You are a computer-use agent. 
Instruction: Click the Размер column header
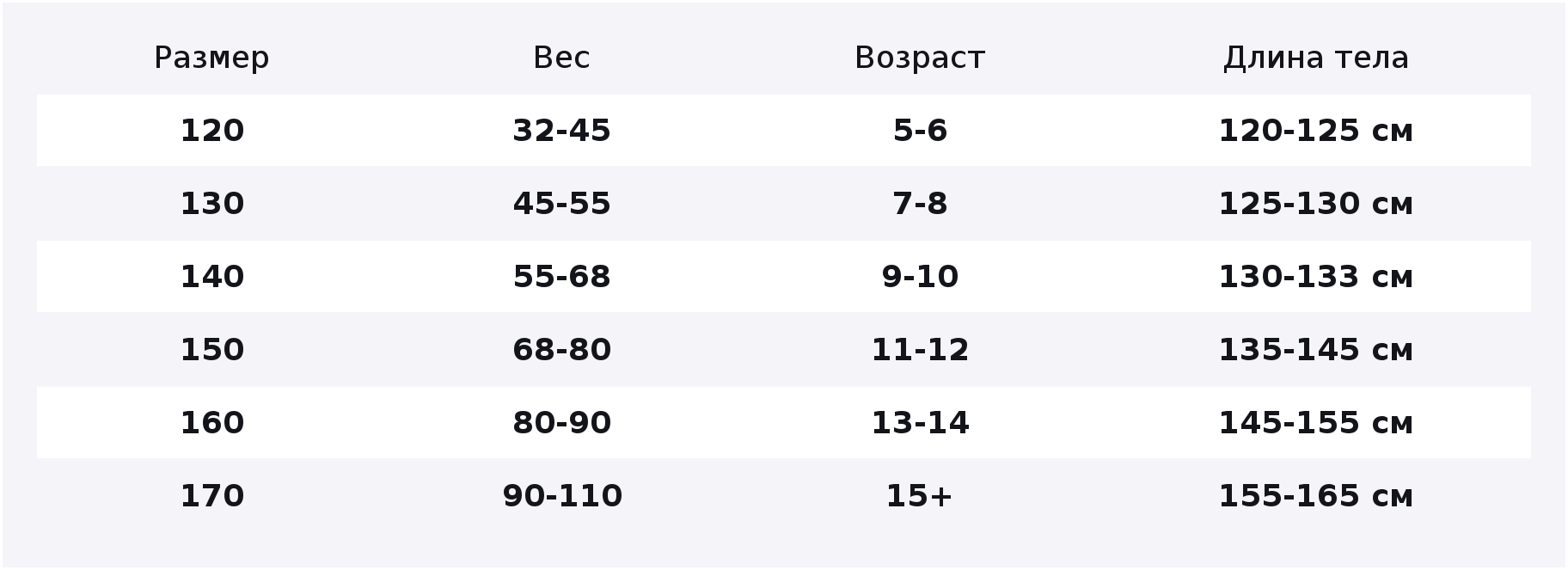coord(211,58)
